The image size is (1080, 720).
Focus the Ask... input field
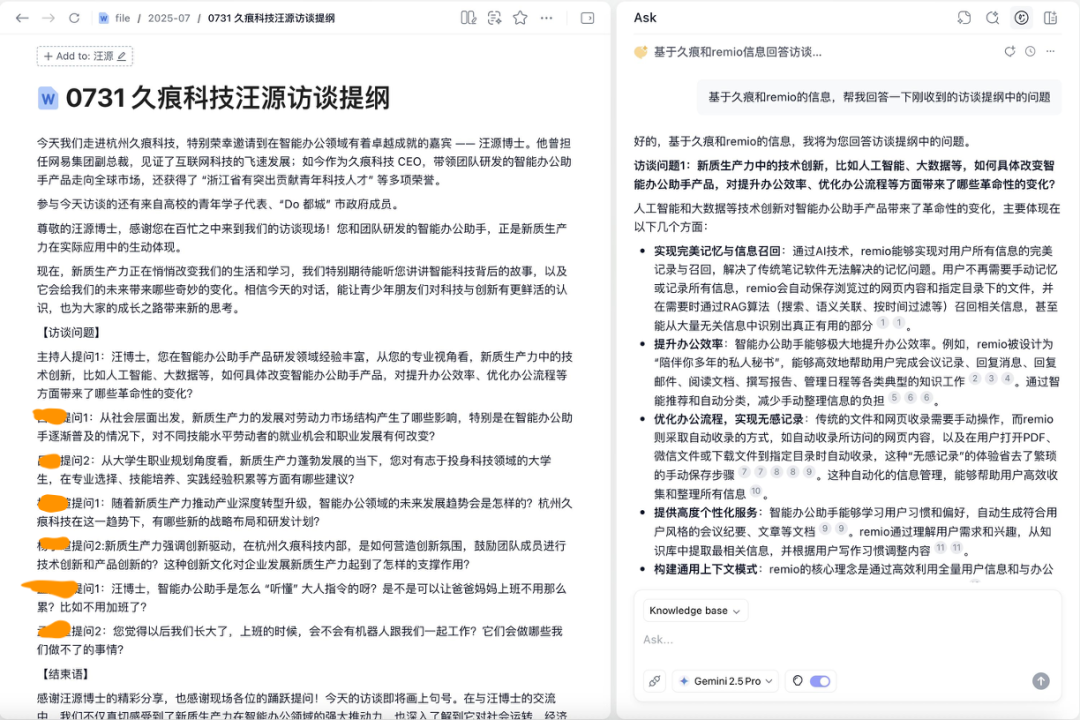tap(847, 639)
